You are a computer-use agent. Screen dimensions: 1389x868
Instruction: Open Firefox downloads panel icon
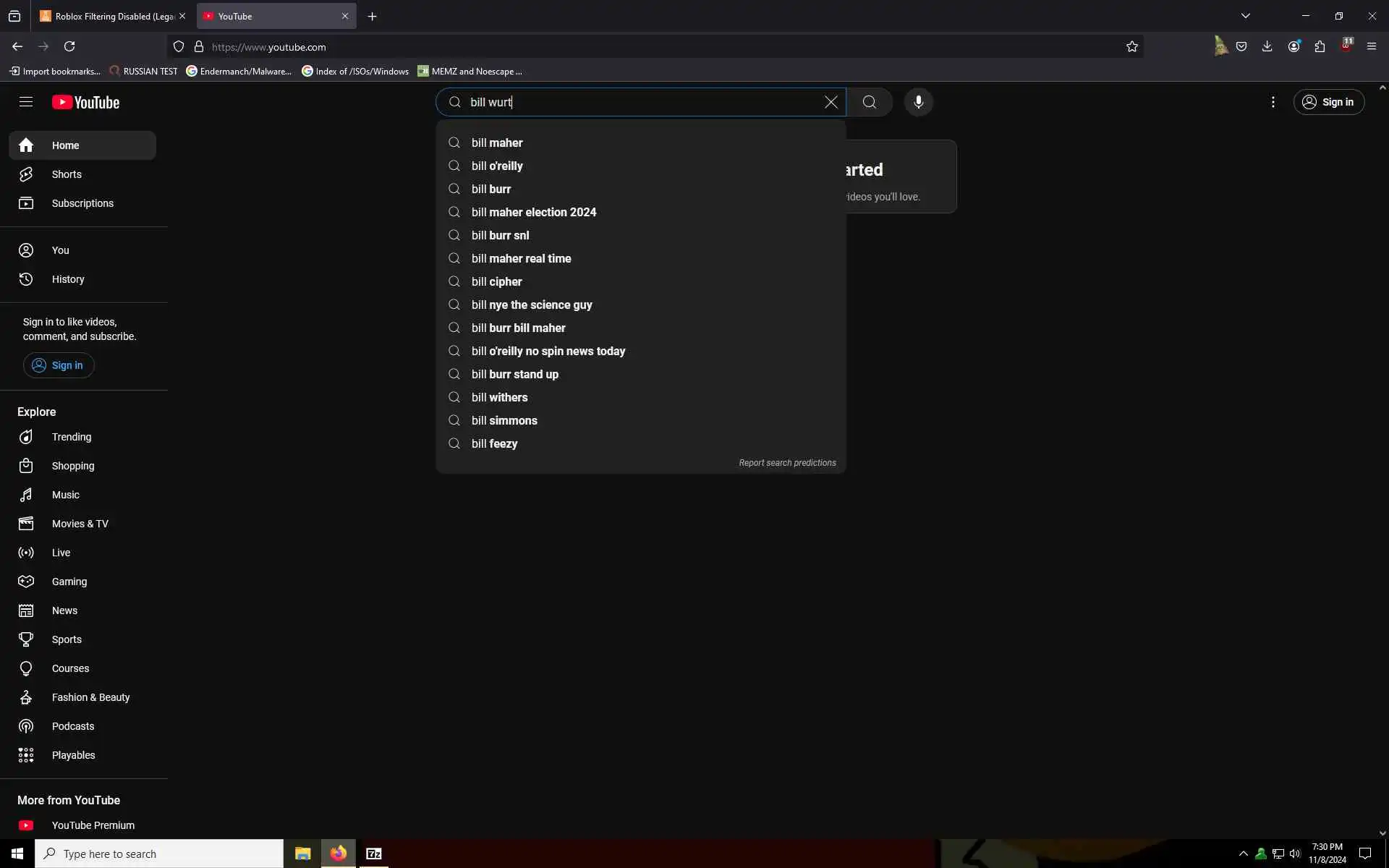pos(1267,47)
